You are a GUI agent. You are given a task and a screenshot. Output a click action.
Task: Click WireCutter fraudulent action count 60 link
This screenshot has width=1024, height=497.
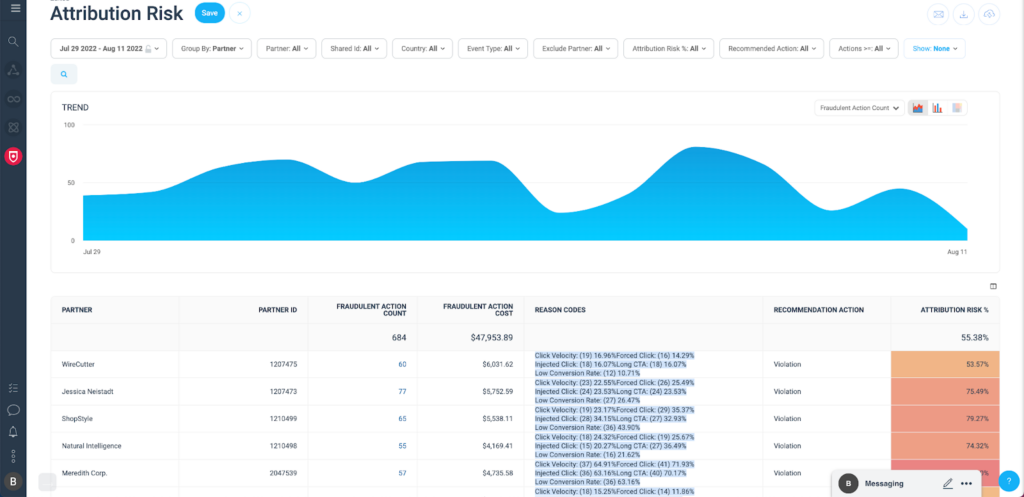pyautogui.click(x=402, y=365)
